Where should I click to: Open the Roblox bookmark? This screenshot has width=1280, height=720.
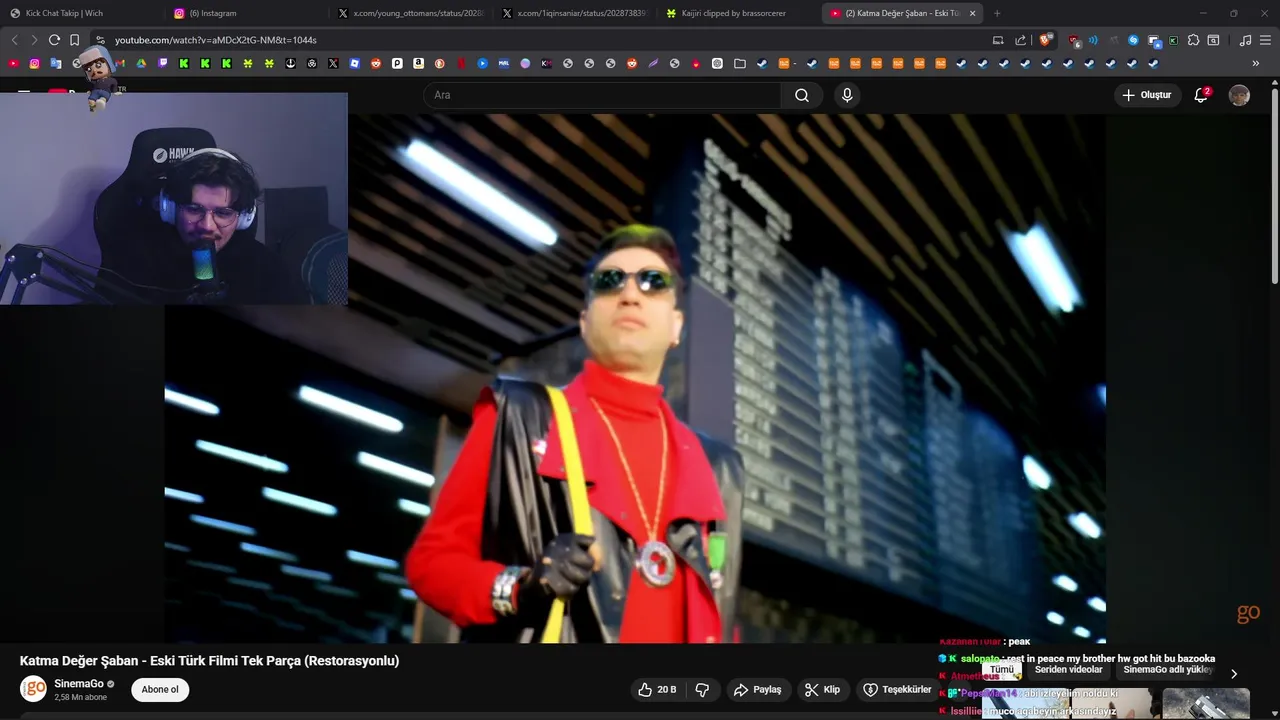(x=355, y=63)
